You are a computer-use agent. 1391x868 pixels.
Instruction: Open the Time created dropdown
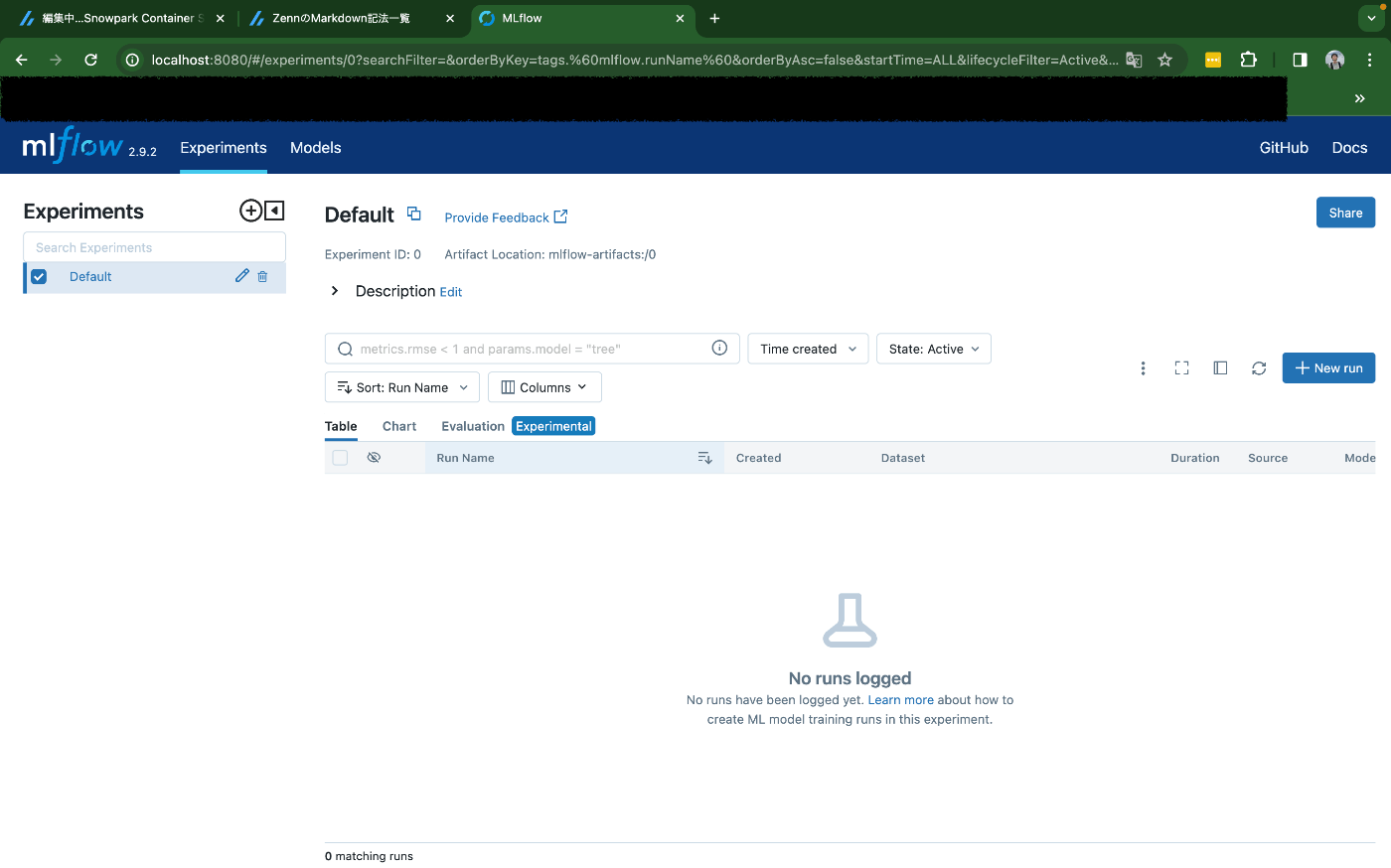point(808,349)
